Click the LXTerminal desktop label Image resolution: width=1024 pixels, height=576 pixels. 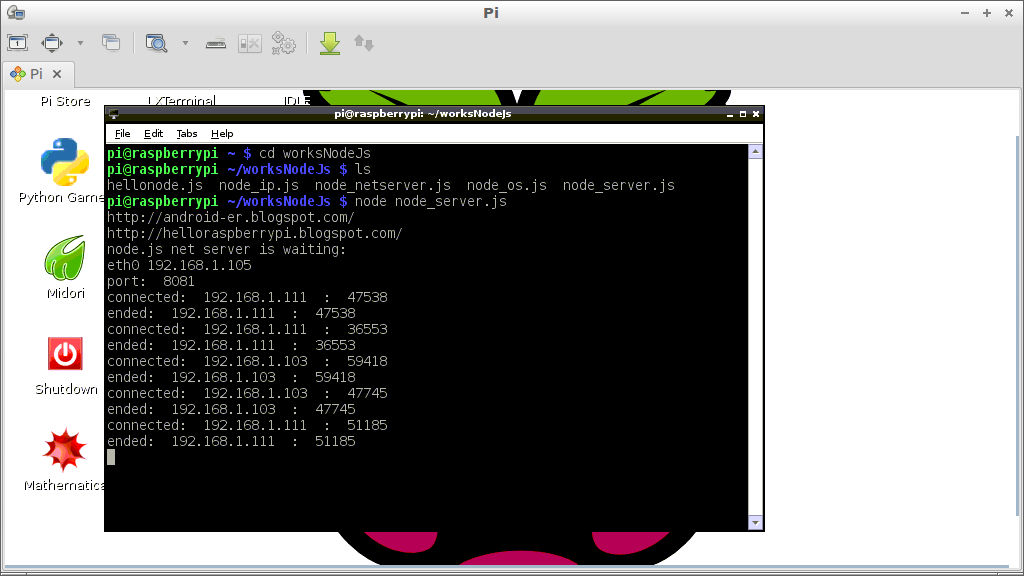click(x=182, y=101)
